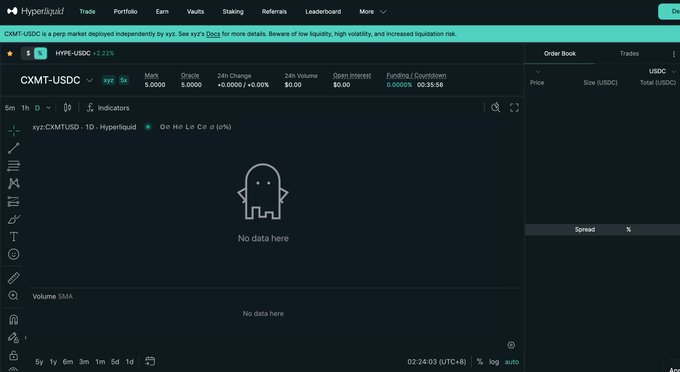Open the timeframe dropdown next to D
Screen dimensions: 680x372
point(48,108)
